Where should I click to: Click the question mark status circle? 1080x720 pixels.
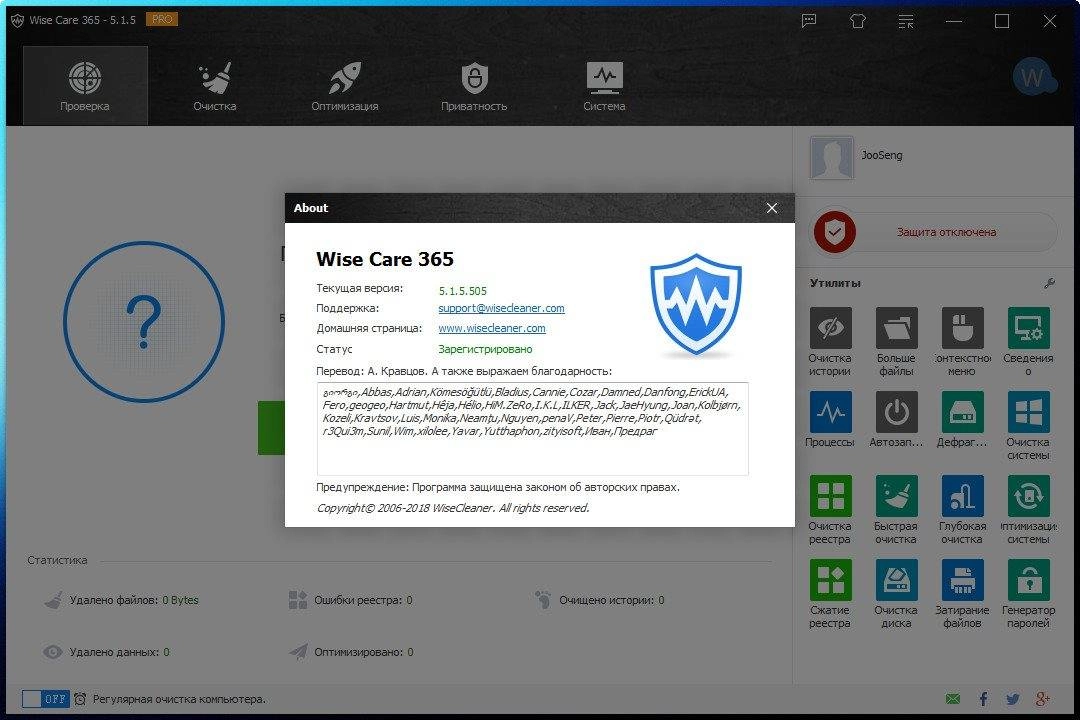(x=144, y=322)
